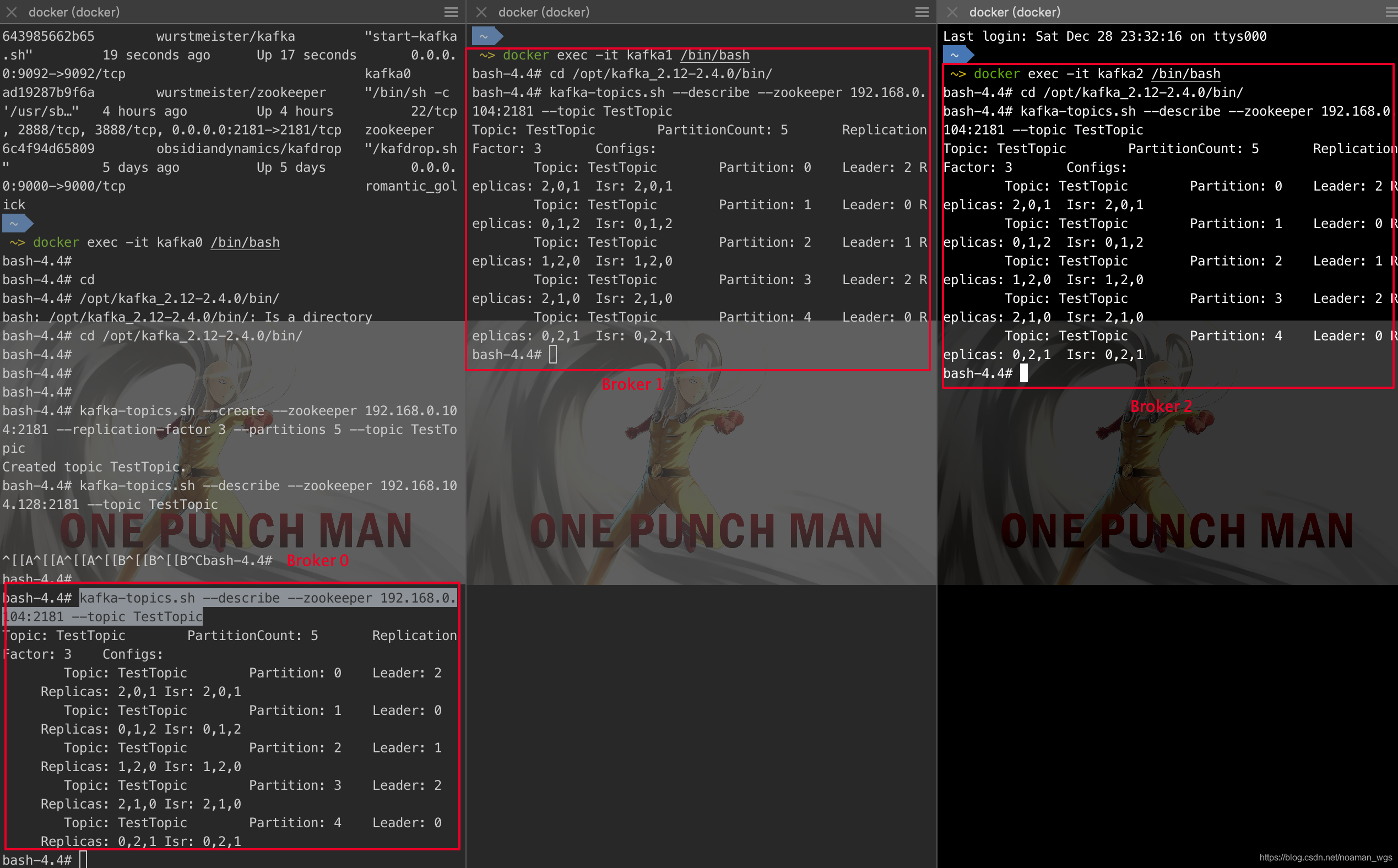
Task: Open the middle pane's hamburger menu
Action: pos(922,12)
